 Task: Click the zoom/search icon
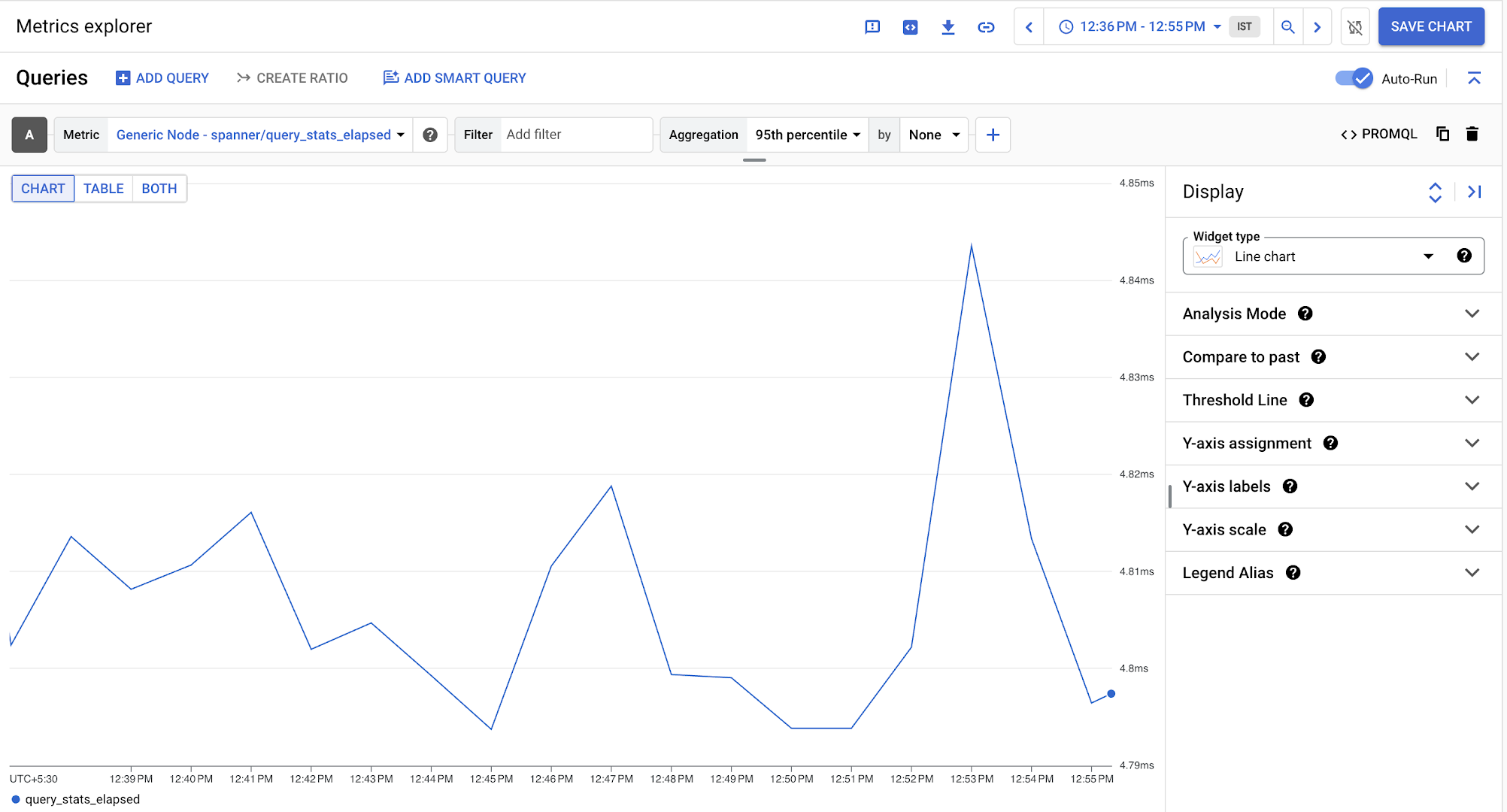(1288, 27)
